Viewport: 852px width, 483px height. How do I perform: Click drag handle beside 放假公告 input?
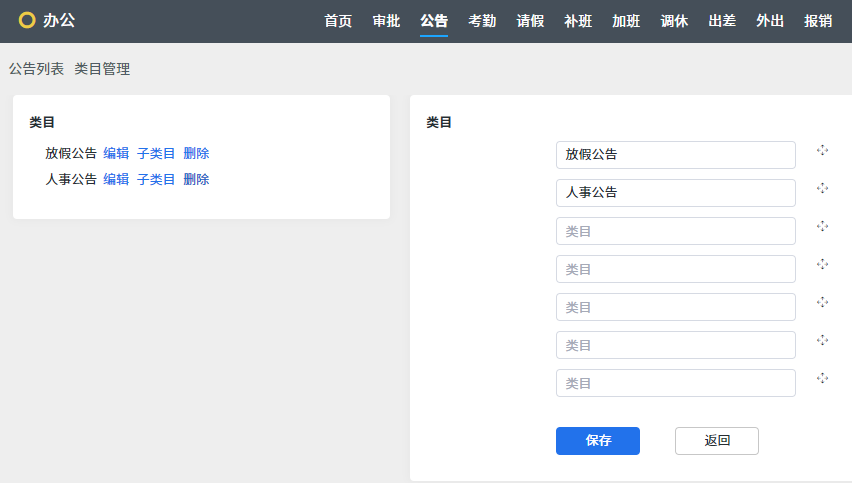coord(822,150)
